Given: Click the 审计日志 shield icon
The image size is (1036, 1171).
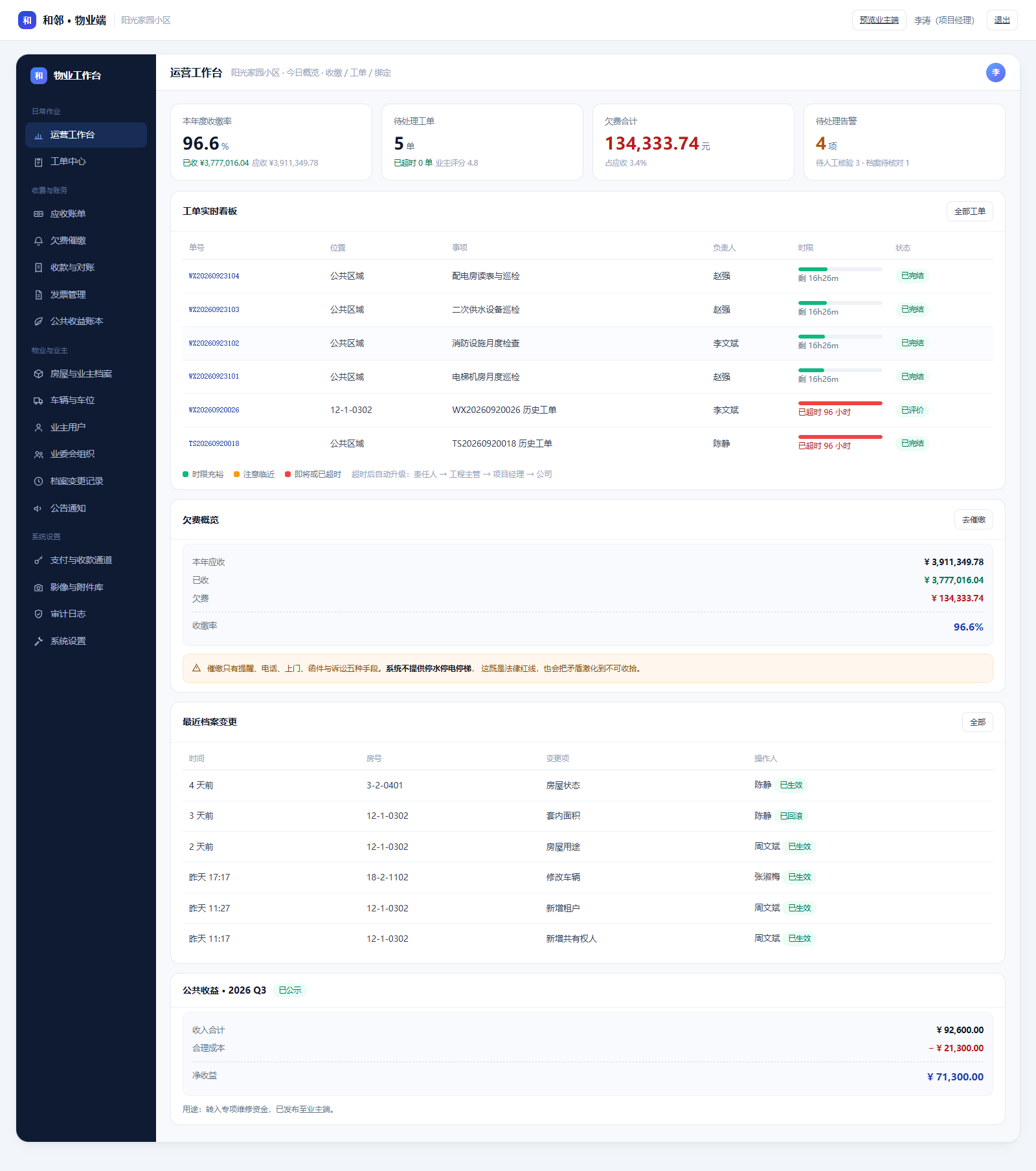Looking at the screenshot, I should 38,614.
